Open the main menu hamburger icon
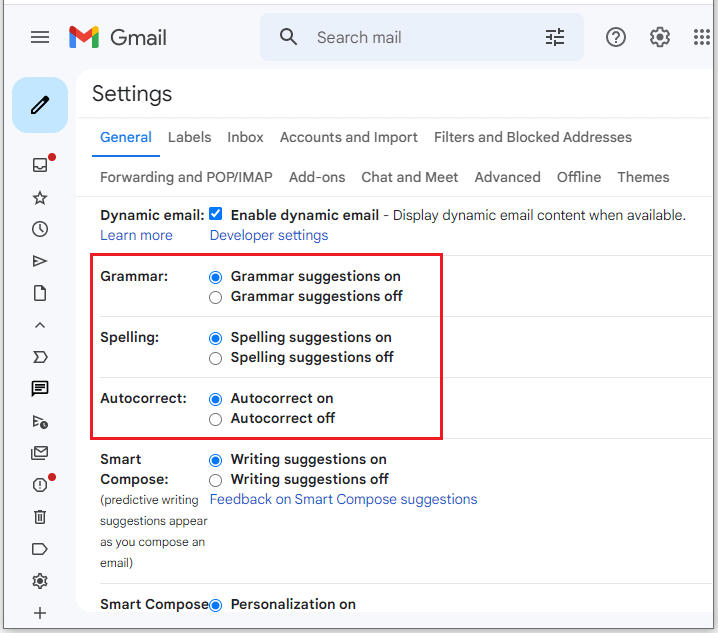 pyautogui.click(x=40, y=37)
